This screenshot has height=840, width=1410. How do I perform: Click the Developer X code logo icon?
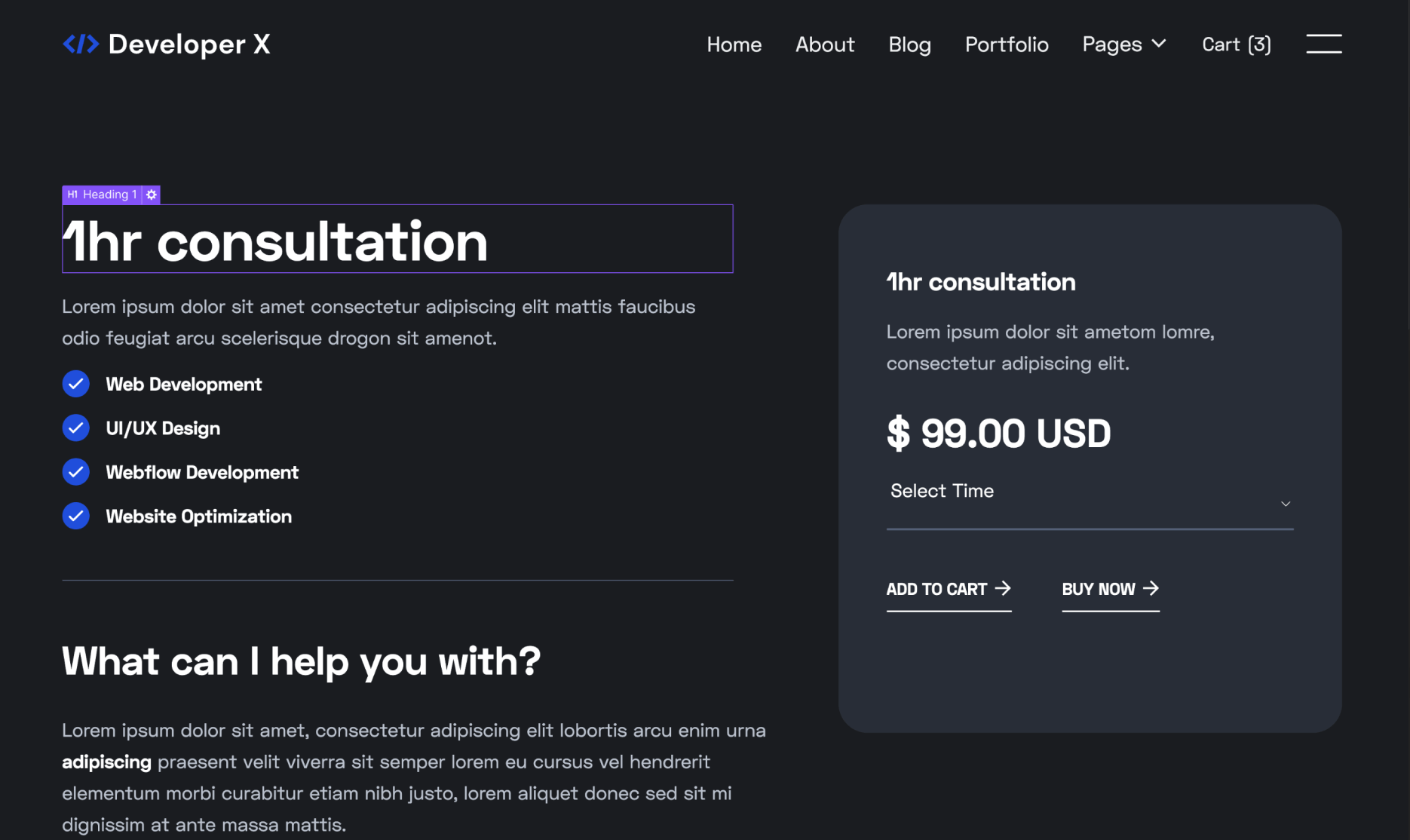click(x=80, y=43)
